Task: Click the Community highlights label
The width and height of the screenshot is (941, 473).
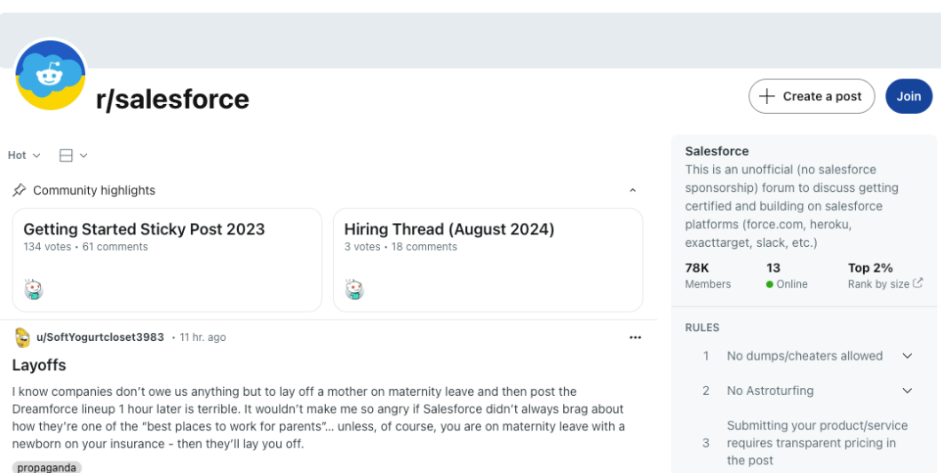Action: pyautogui.click(x=94, y=190)
